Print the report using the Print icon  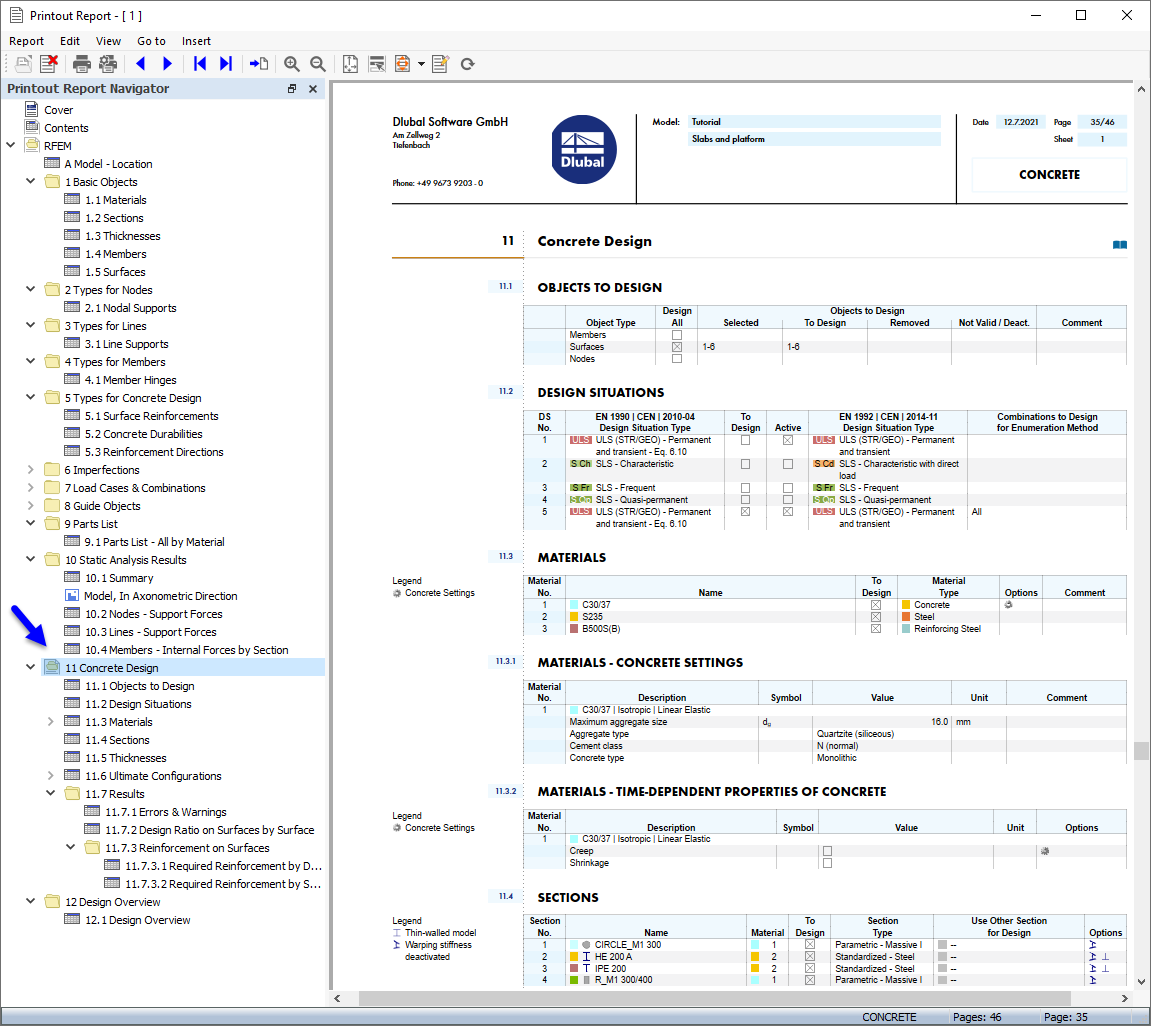[x=81, y=63]
